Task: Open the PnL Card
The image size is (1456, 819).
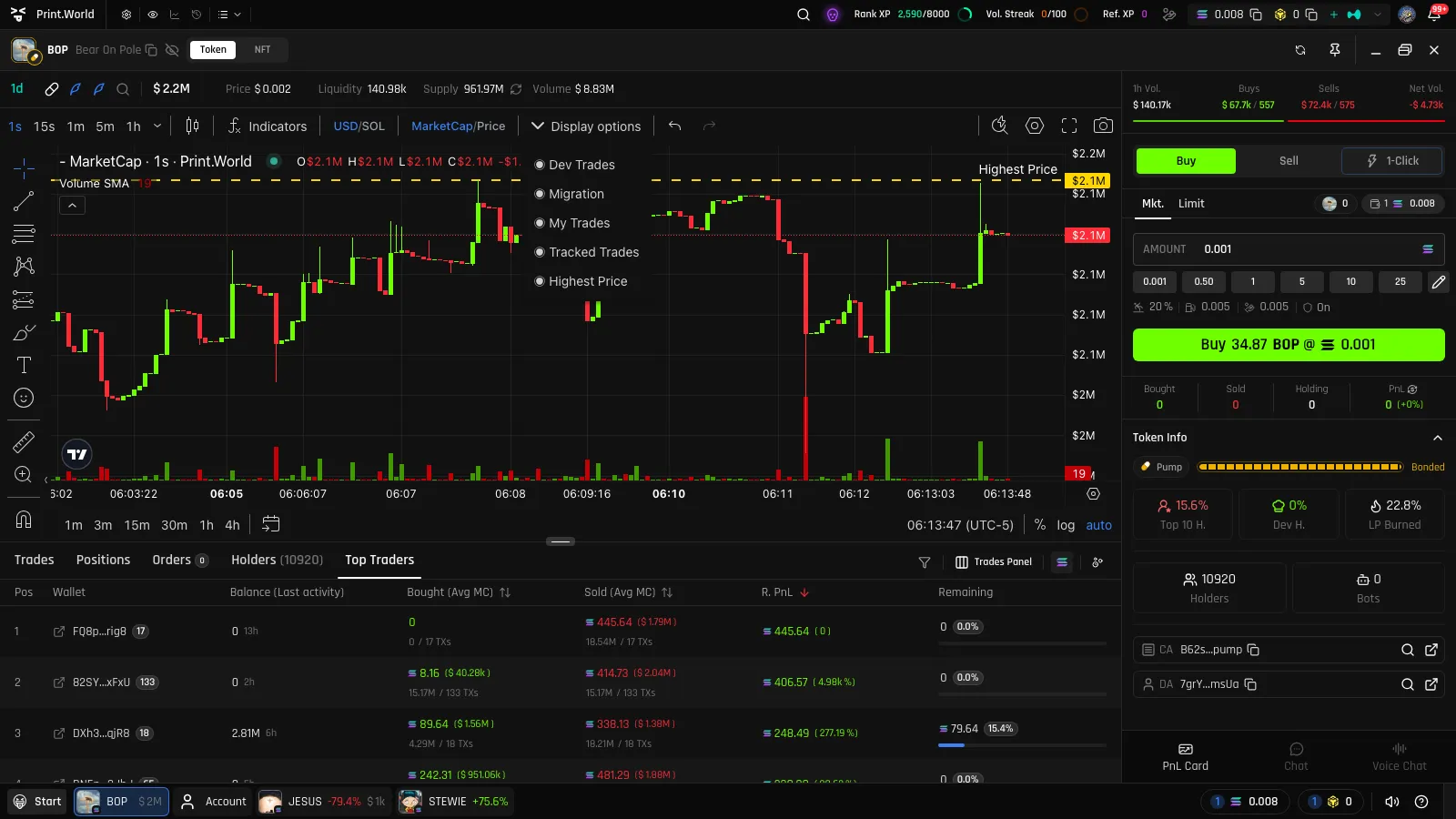Action: (x=1185, y=757)
